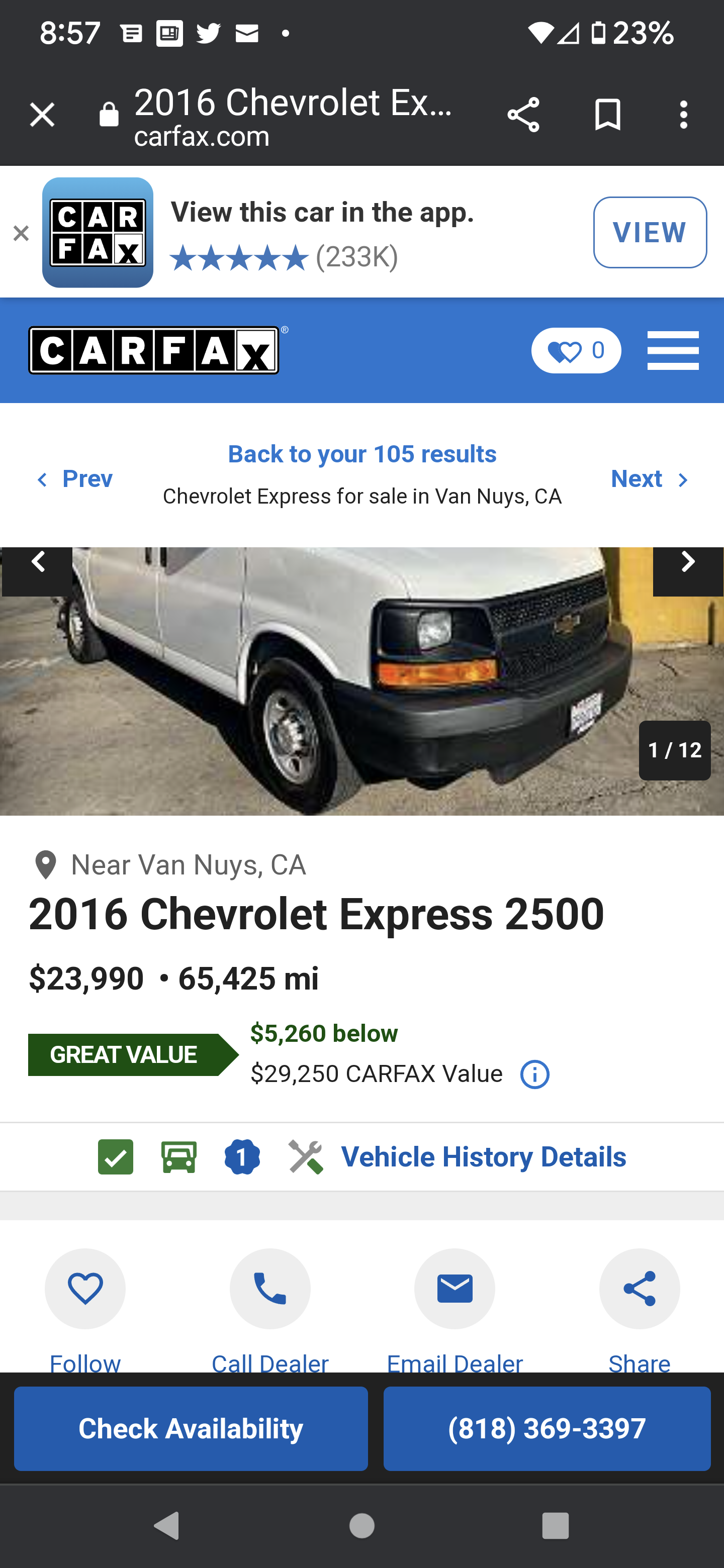Tap the Follow heart icon
The height and width of the screenshot is (1568, 724).
click(x=85, y=1289)
